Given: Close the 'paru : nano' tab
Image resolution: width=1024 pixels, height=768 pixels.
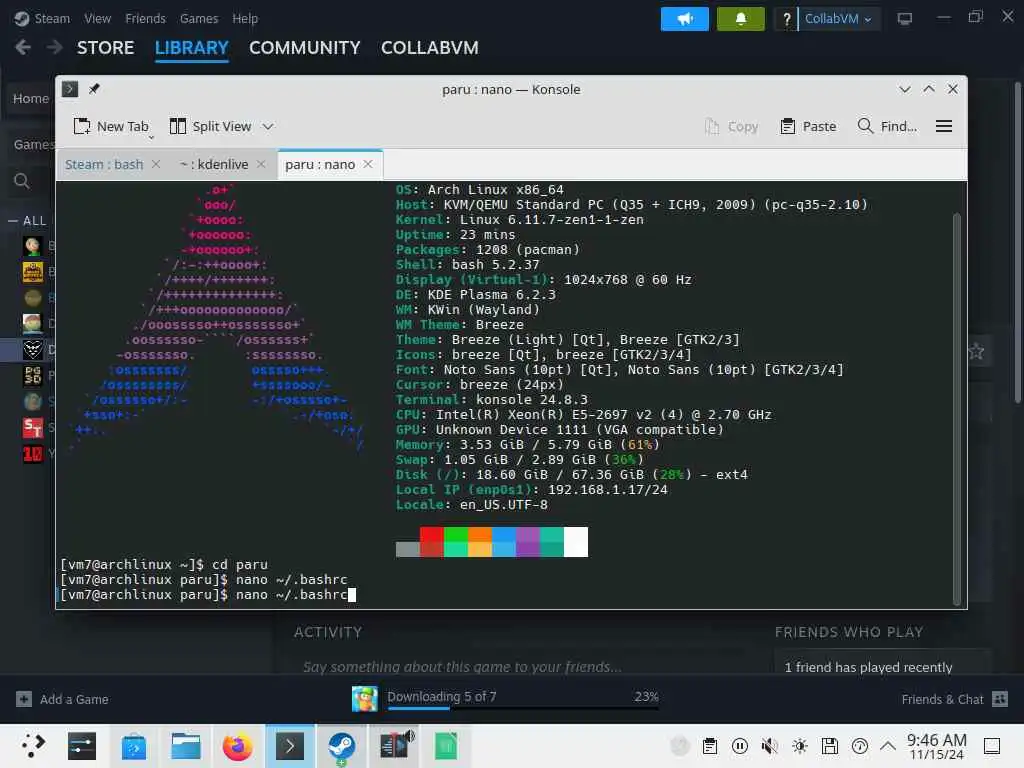Looking at the screenshot, I should pyautogui.click(x=368, y=164).
